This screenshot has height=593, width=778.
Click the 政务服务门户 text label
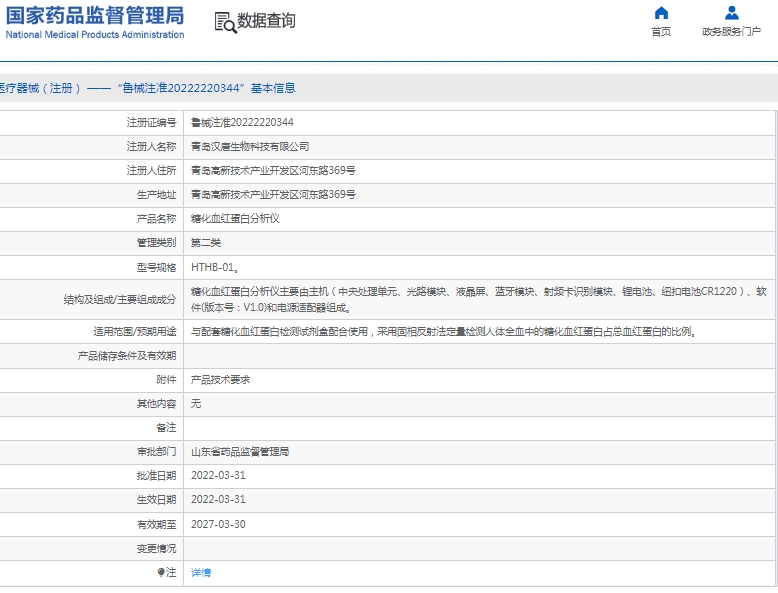pos(731,32)
